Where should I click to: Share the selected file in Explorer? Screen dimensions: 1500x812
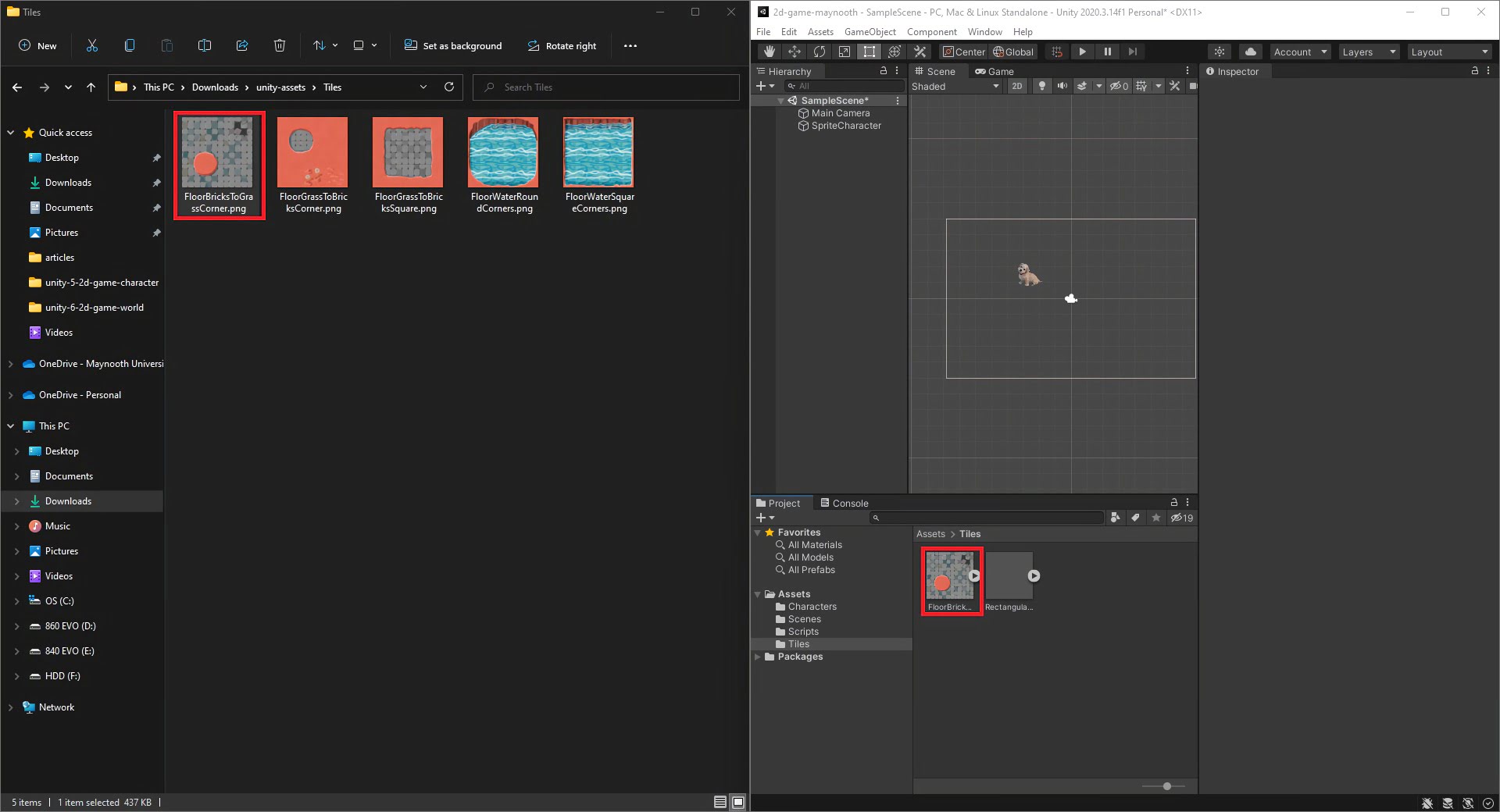coord(242,45)
